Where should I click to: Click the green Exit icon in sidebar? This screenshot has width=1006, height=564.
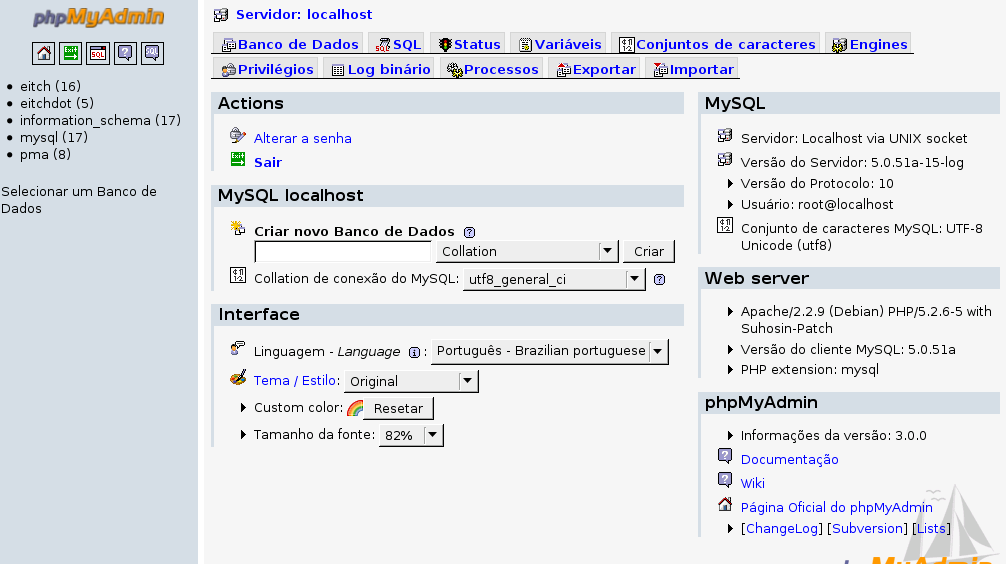coord(71,53)
